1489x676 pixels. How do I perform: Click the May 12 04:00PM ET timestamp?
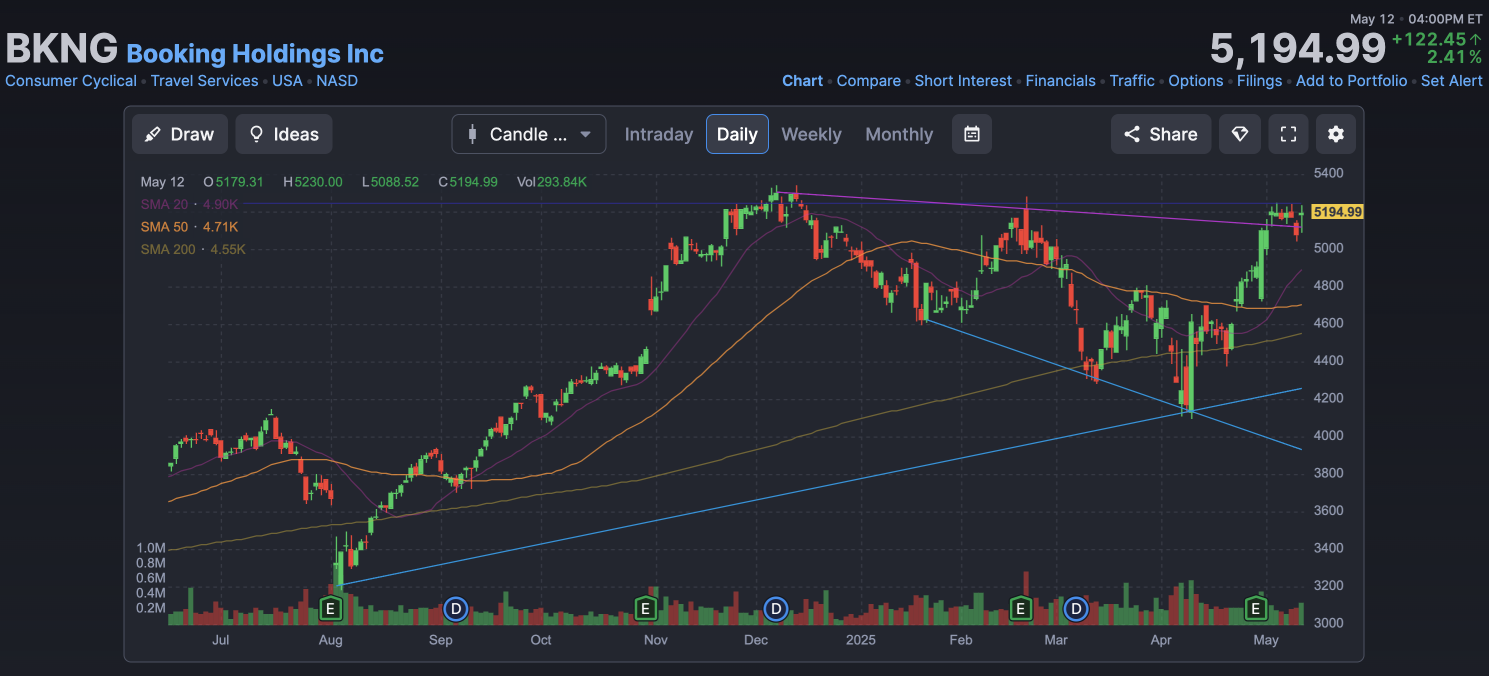click(x=1416, y=19)
